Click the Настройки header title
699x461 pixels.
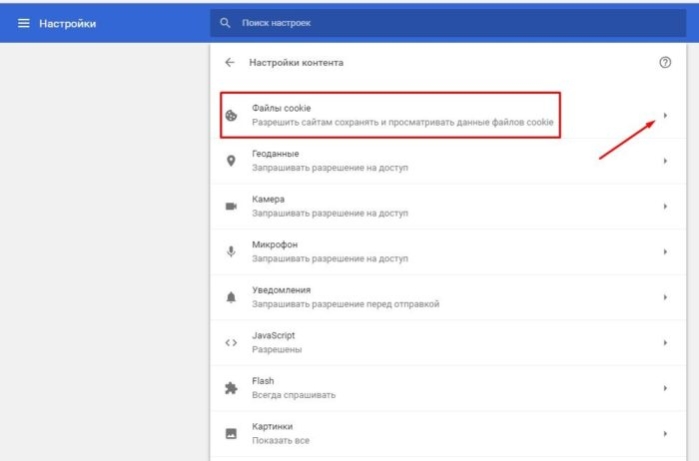pyautogui.click(x=68, y=24)
